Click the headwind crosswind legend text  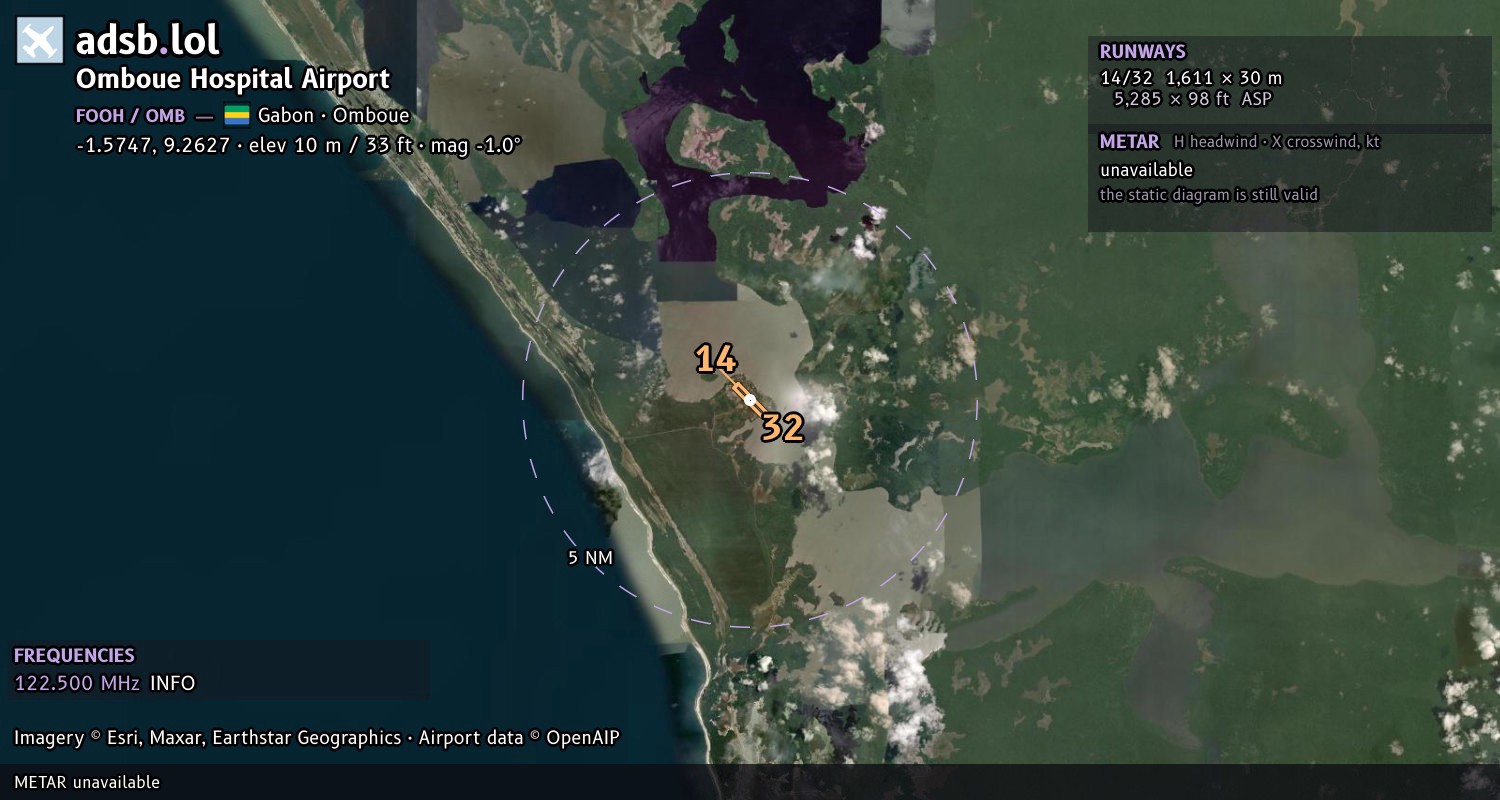[x=1277, y=142]
